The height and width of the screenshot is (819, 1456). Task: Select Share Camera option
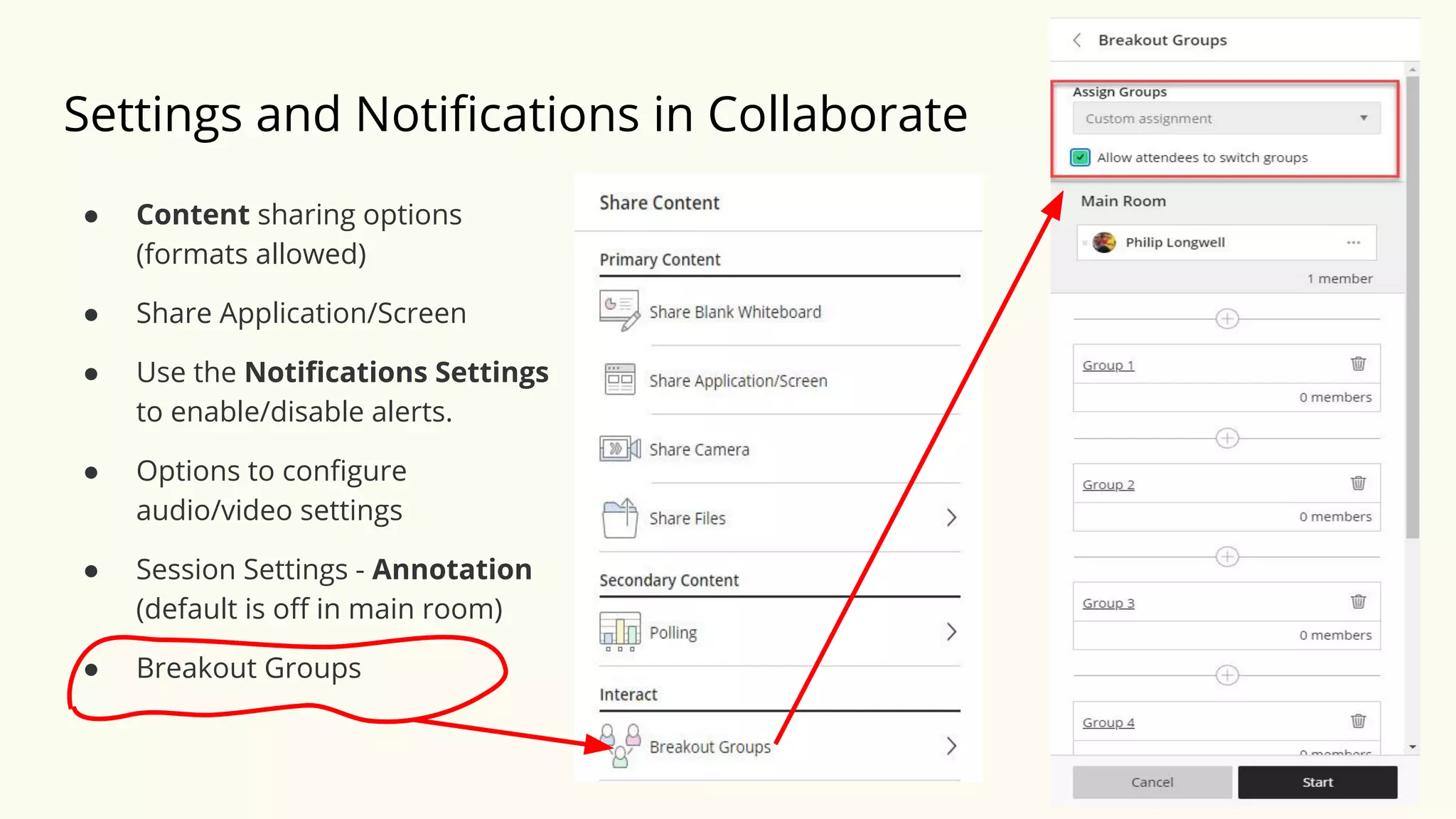[699, 450]
